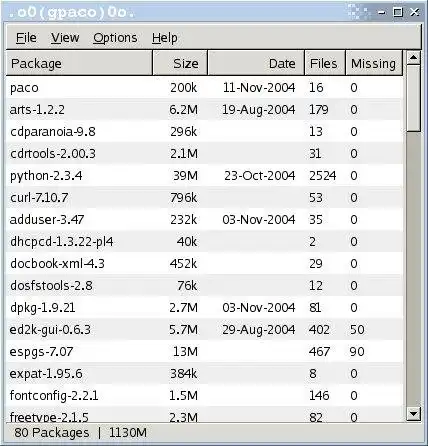Select the cdparanoia-9.8 package
Viewport: 428px width, 446px height.
coord(204,131)
